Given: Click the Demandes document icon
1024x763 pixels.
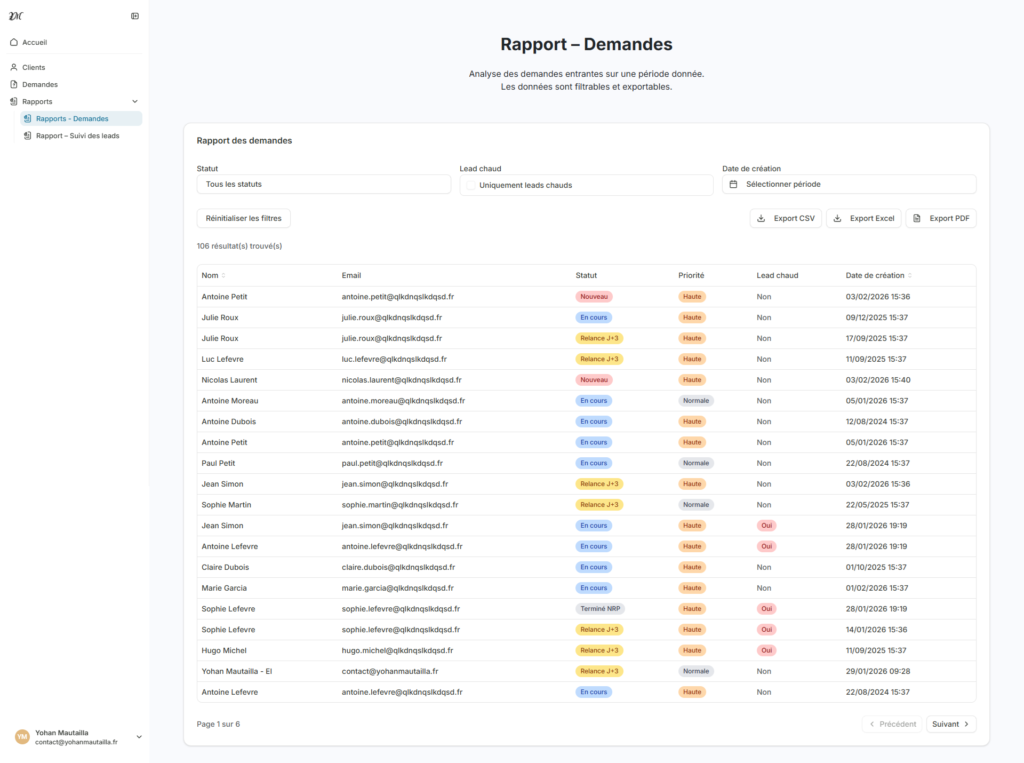Looking at the screenshot, I should pyautogui.click(x=14, y=84).
